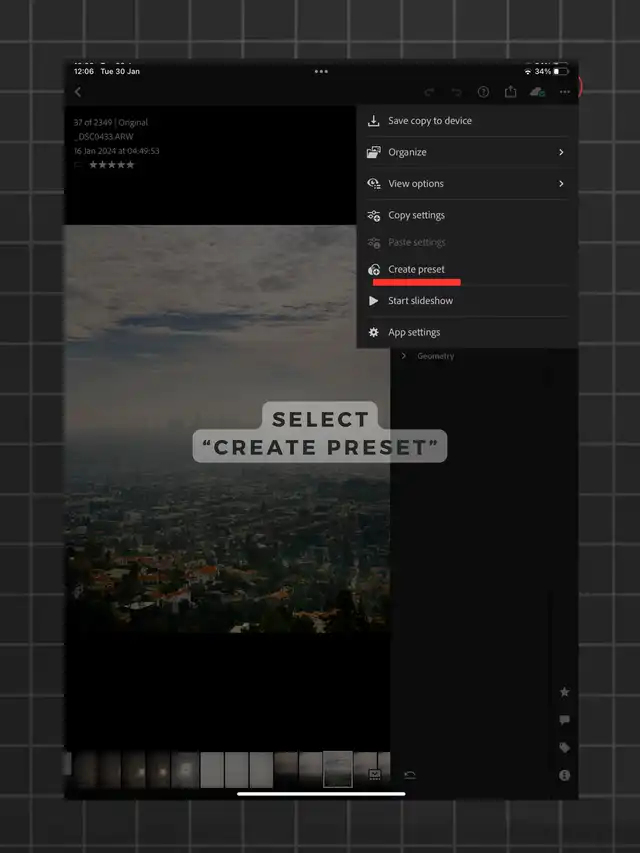This screenshot has width=640, height=853.
Task: Show photo info circle icon
Action: click(x=564, y=775)
